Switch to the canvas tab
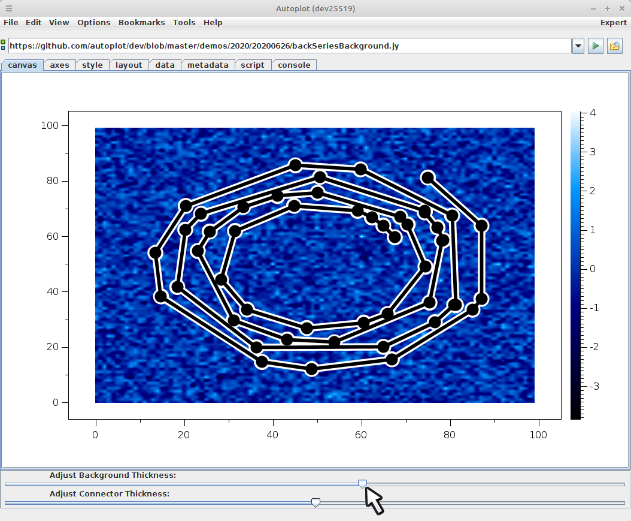The image size is (631, 521). point(23,65)
